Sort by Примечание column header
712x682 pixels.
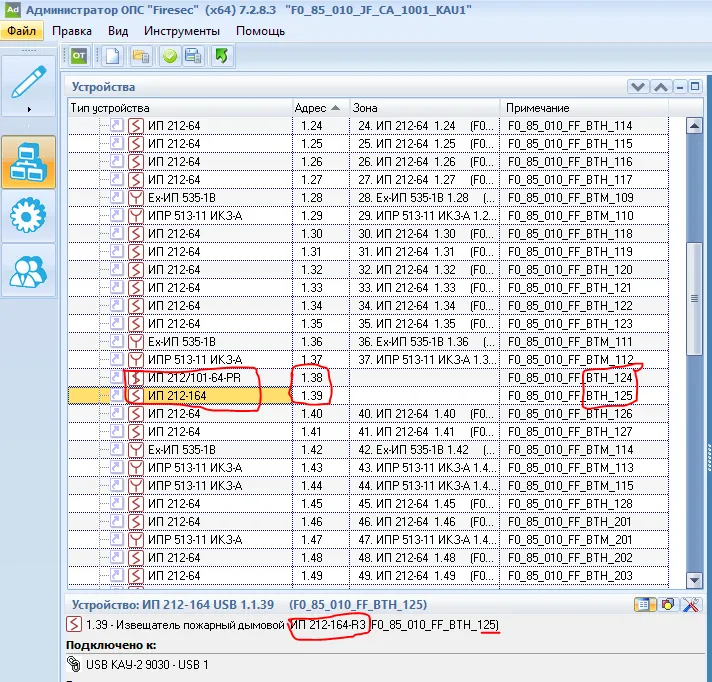click(584, 108)
